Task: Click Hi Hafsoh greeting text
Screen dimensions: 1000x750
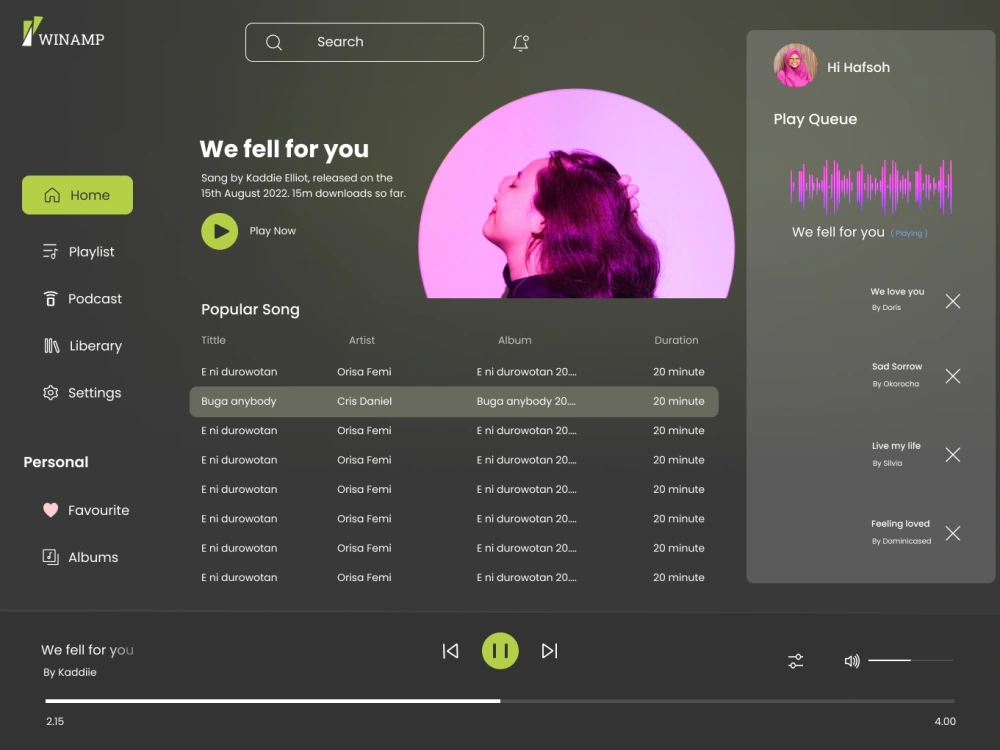Action: (x=858, y=67)
